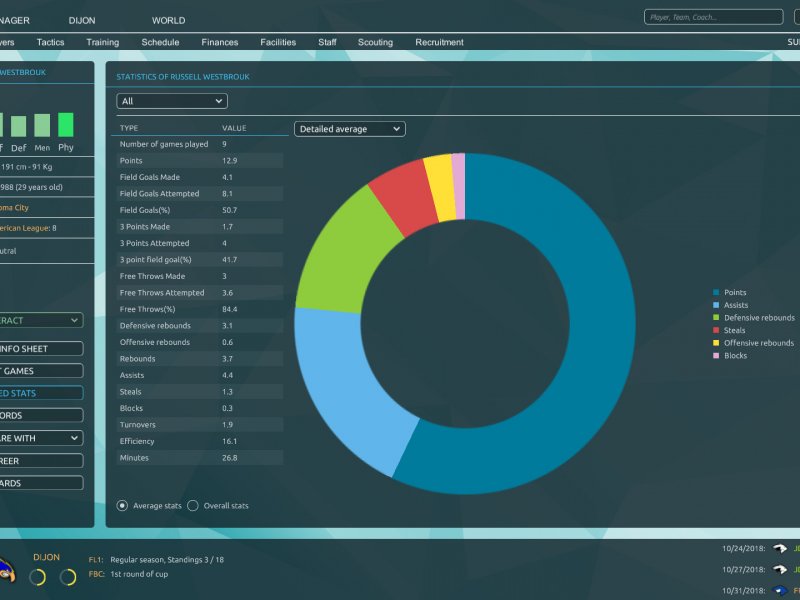800x600 pixels.
Task: Click the 3 Points Made row
Action: pos(200,227)
